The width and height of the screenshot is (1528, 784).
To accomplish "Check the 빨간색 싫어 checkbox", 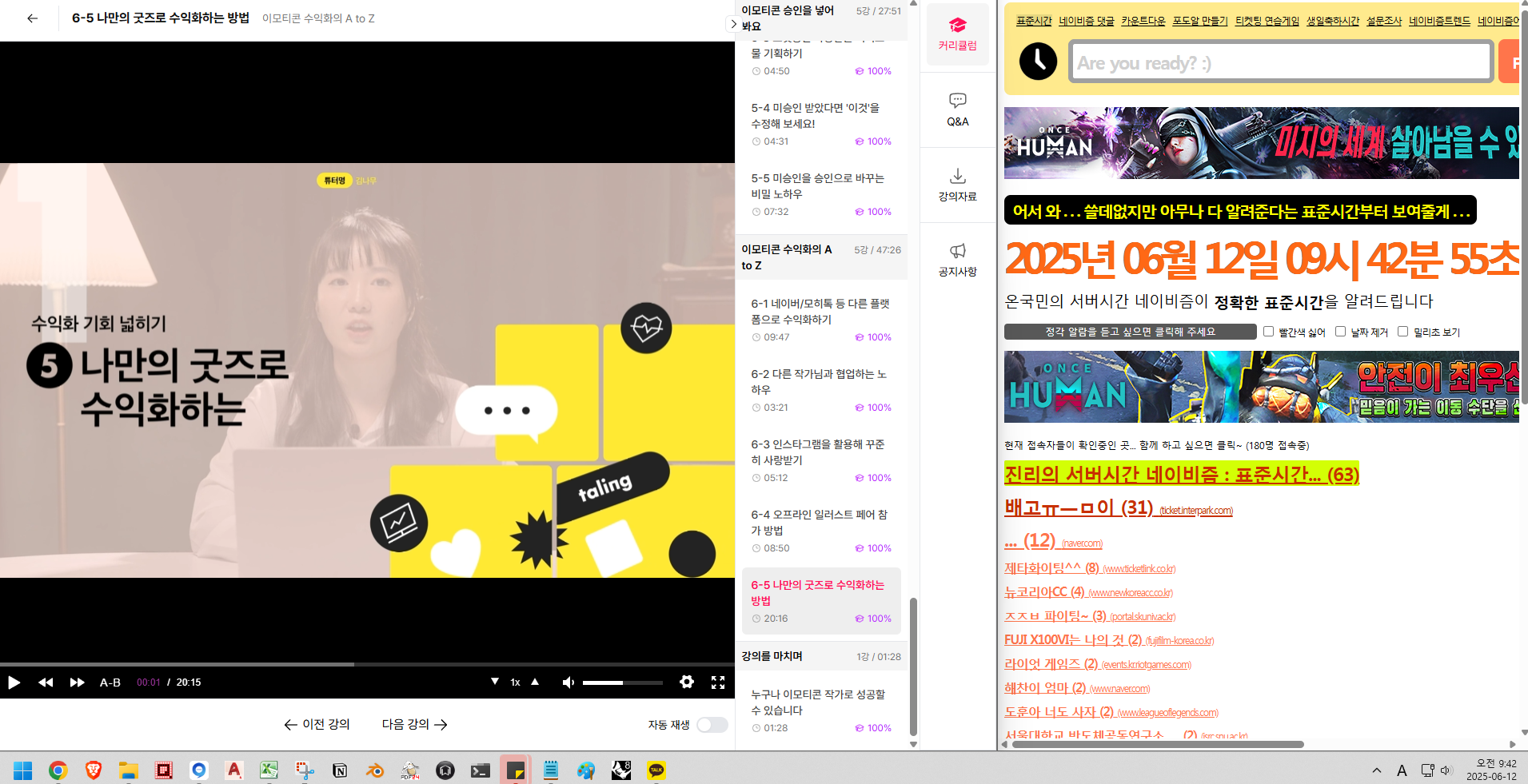I will click(x=1268, y=331).
